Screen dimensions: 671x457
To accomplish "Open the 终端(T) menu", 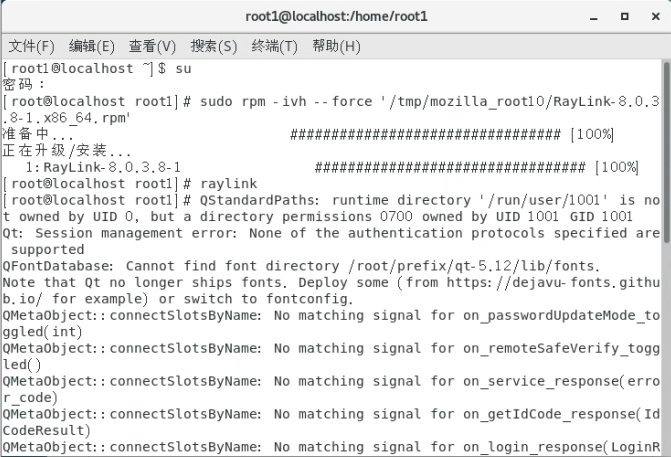I will (274, 46).
